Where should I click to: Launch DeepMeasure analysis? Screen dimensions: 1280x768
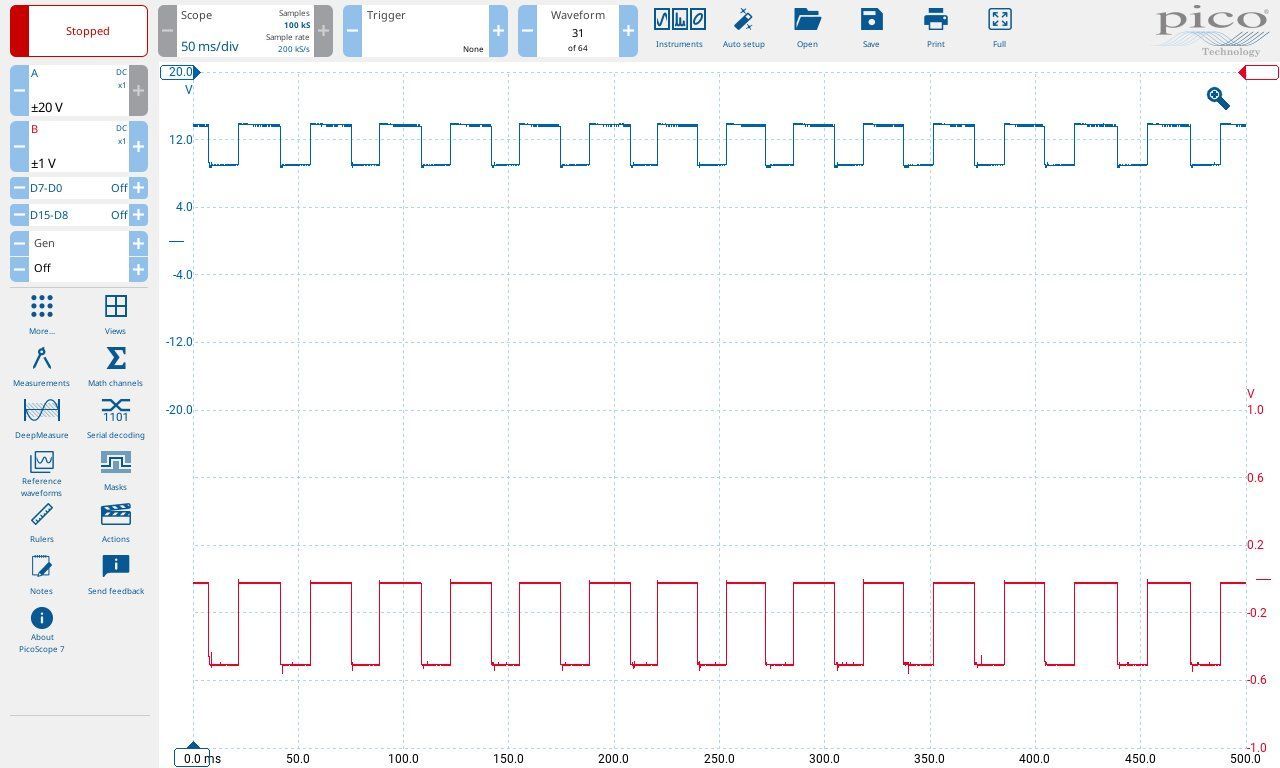coord(41,418)
